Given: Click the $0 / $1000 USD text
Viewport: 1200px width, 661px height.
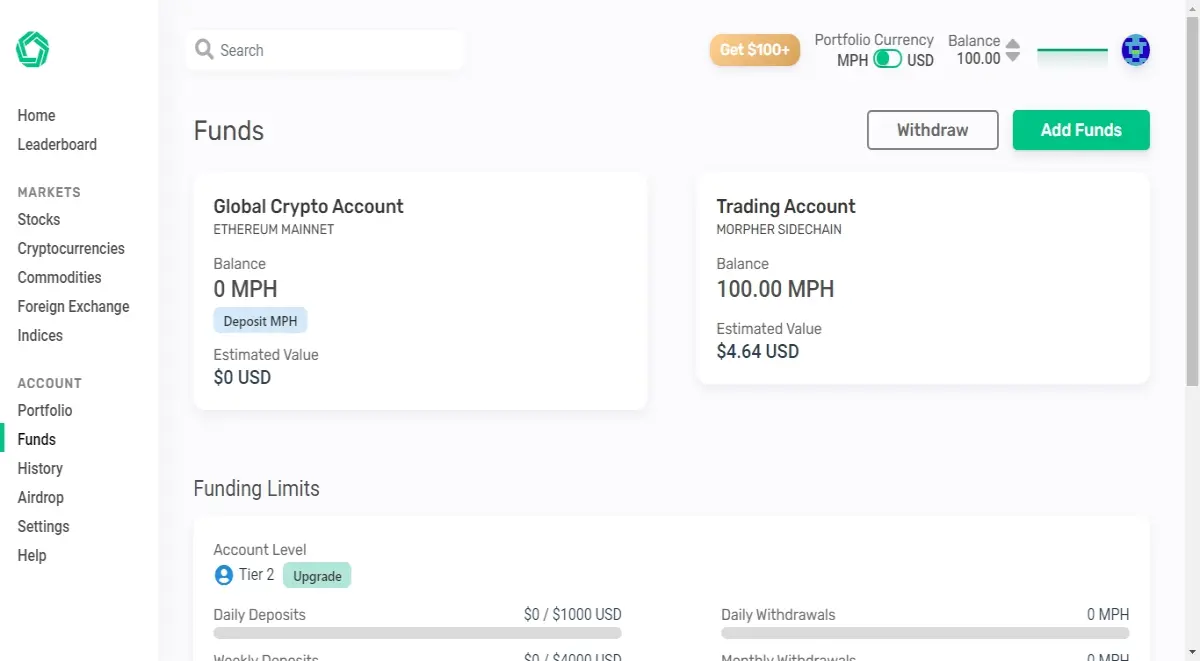Looking at the screenshot, I should [x=572, y=615].
